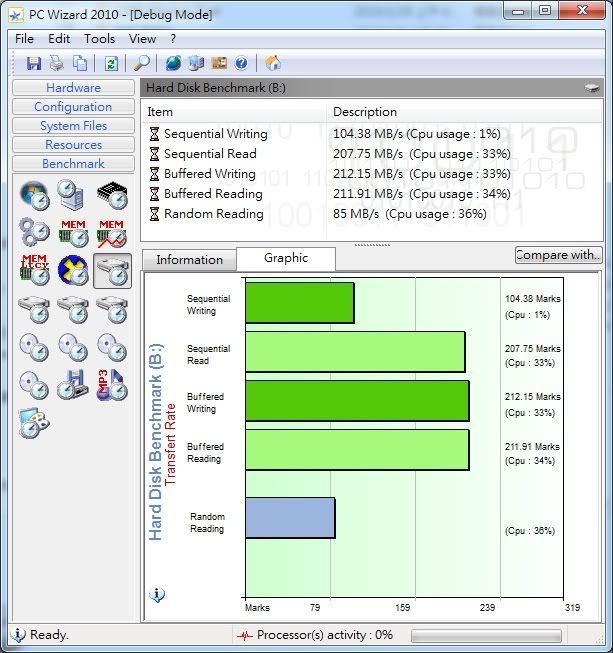This screenshot has height=653, width=613.
Task: Click the 211.91 Marks label in the chart
Action: tap(533, 446)
